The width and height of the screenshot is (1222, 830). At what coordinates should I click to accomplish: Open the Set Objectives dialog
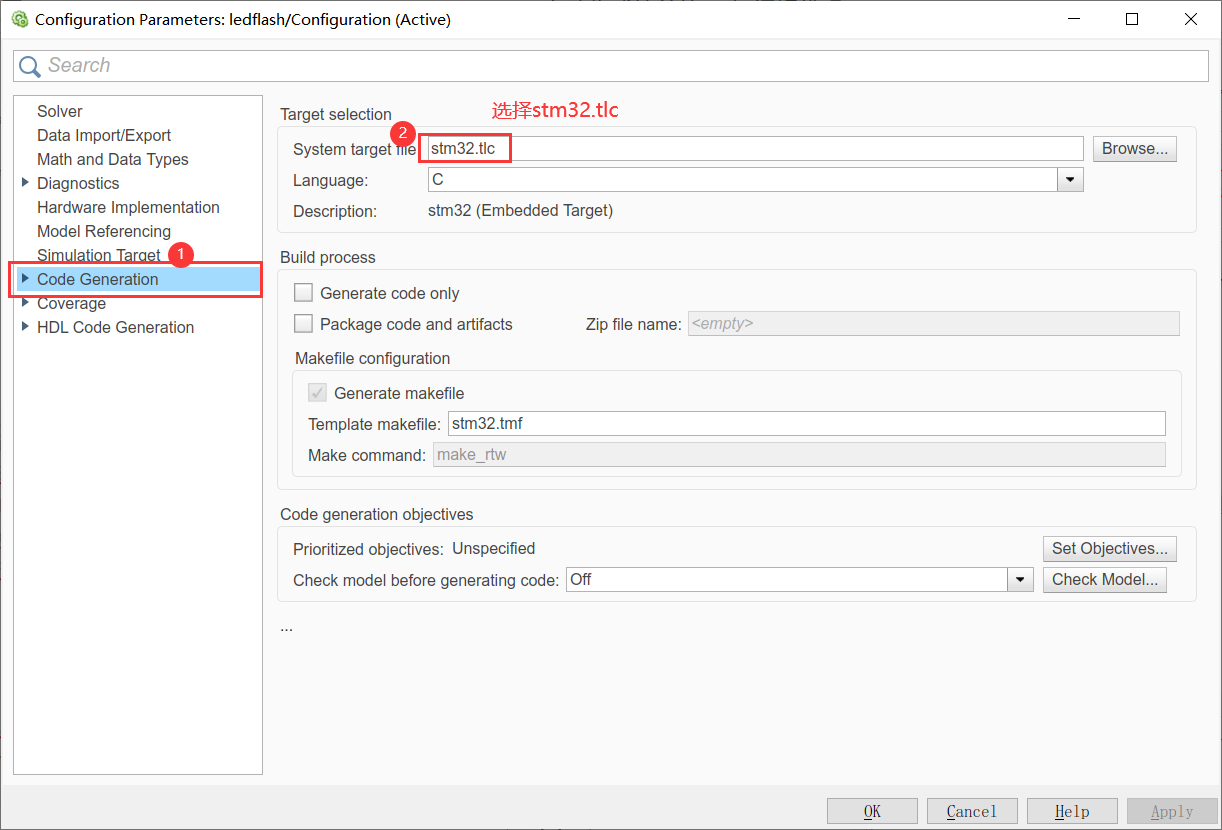tap(1109, 549)
